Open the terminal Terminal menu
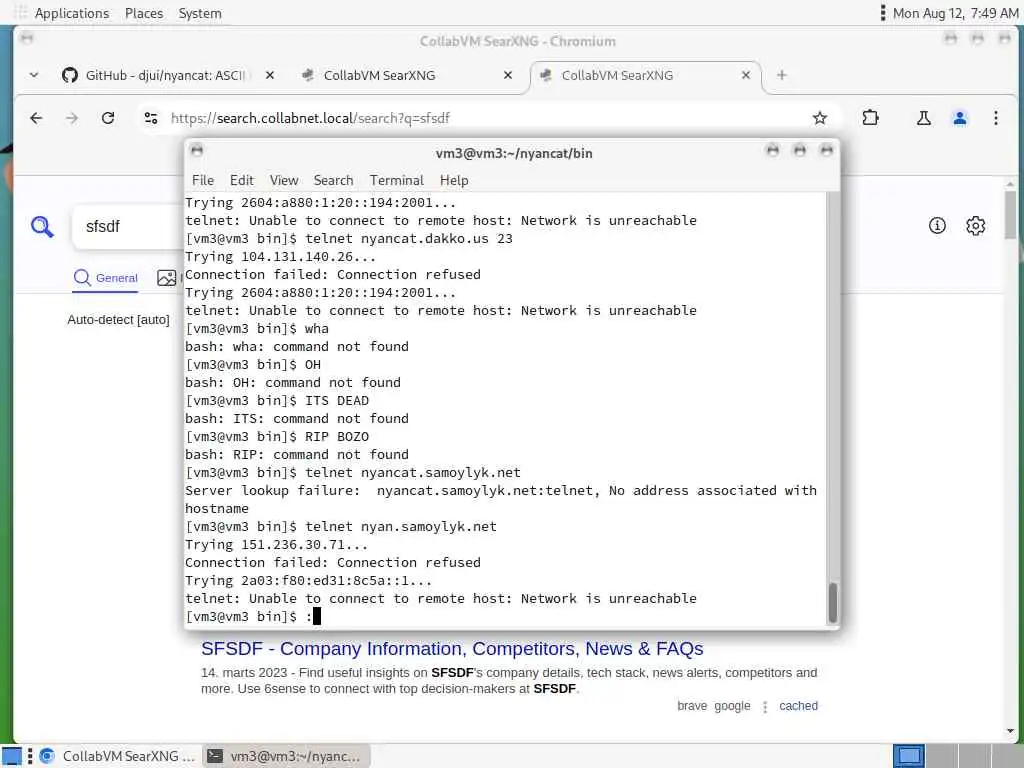Screen dimensions: 1024x768 pos(396,180)
